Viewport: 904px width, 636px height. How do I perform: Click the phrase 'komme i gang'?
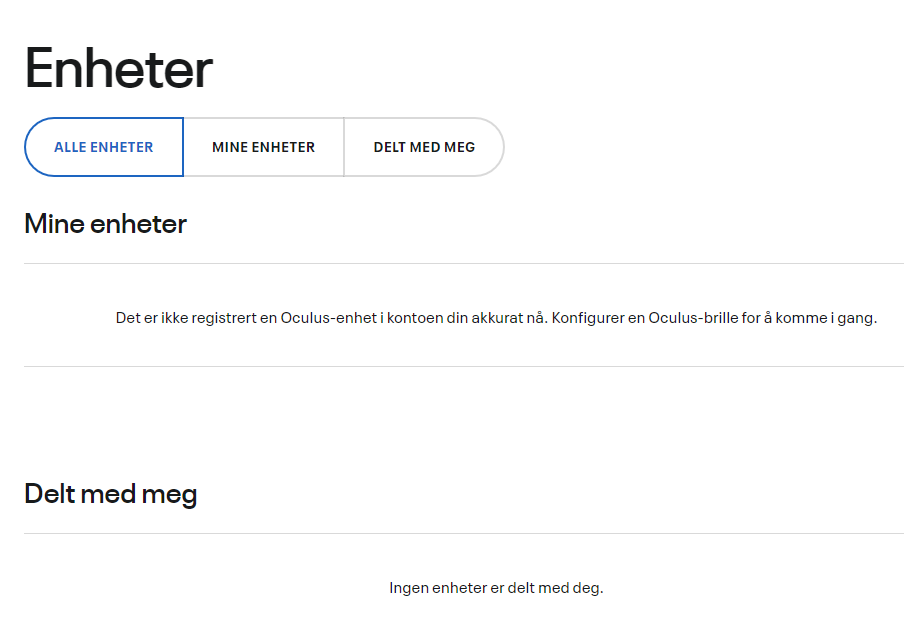[x=824, y=318]
